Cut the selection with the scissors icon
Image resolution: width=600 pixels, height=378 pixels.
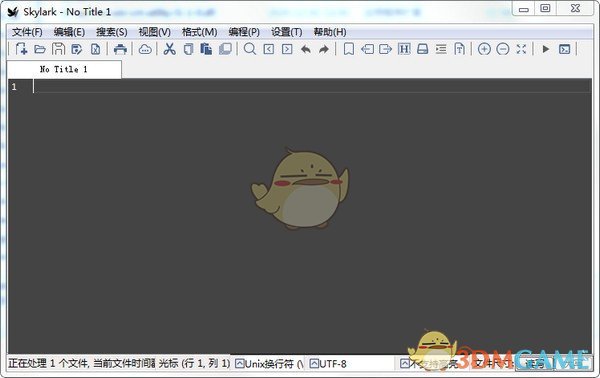pyautogui.click(x=170, y=49)
